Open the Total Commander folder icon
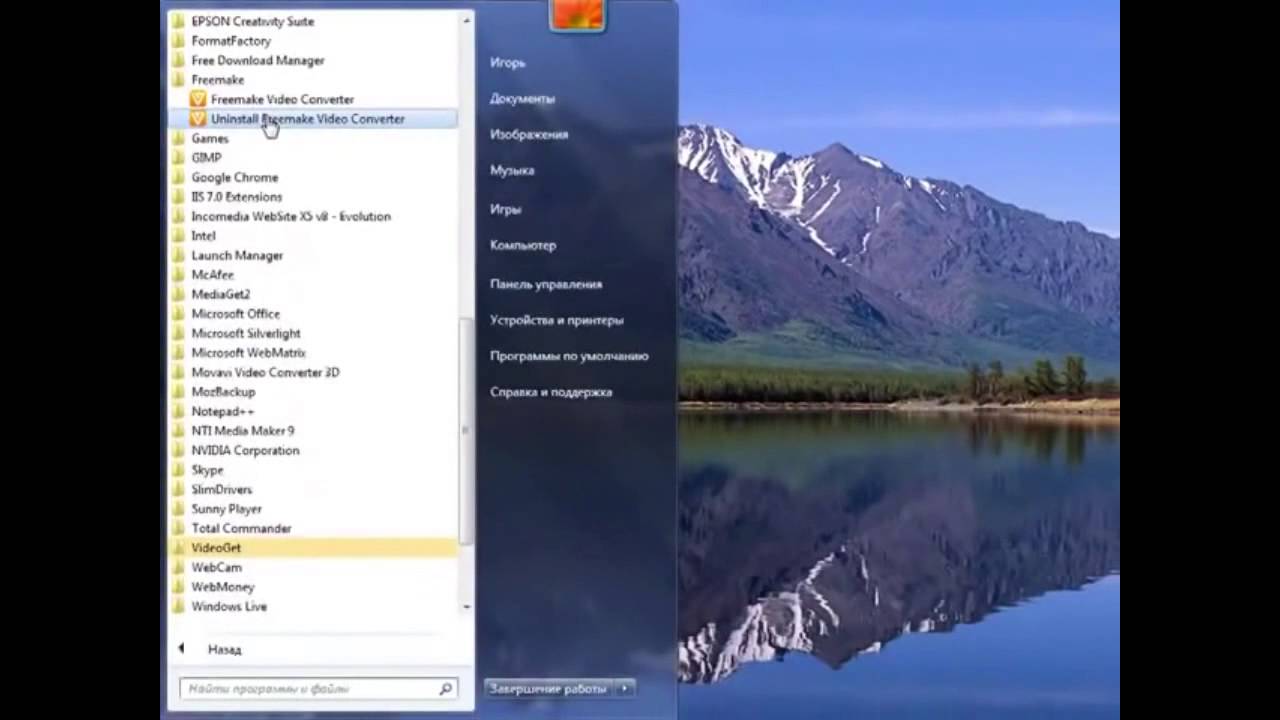Screen dimensions: 1280x720 tap(178, 528)
